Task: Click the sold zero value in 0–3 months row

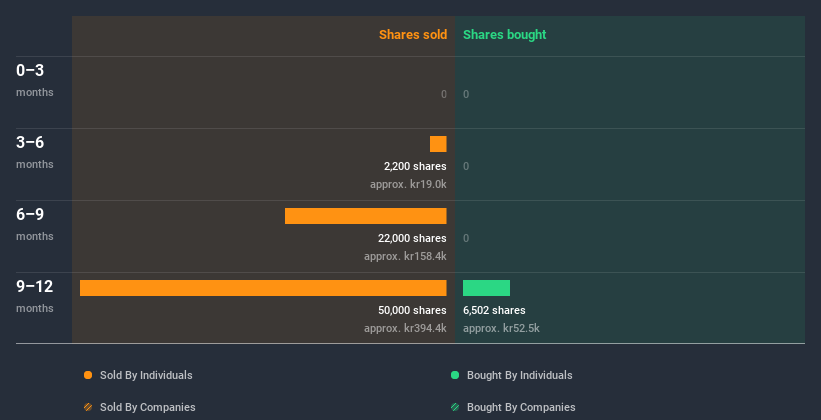Action: click(444, 94)
